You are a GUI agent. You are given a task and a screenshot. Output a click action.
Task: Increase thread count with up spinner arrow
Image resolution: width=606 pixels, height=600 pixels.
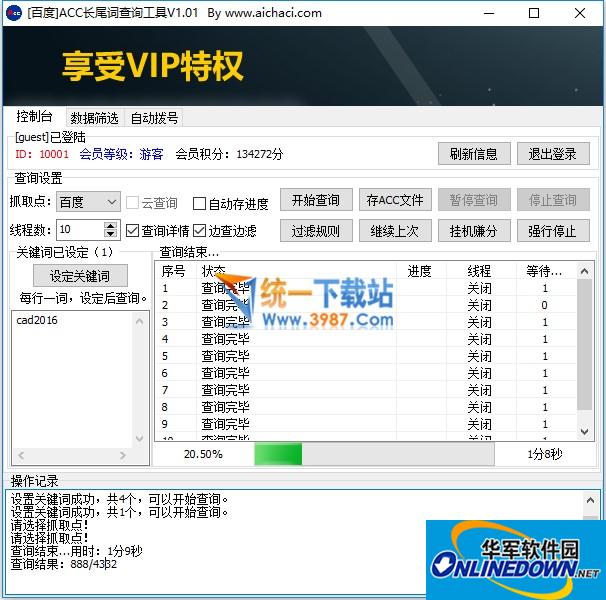[x=111, y=225]
